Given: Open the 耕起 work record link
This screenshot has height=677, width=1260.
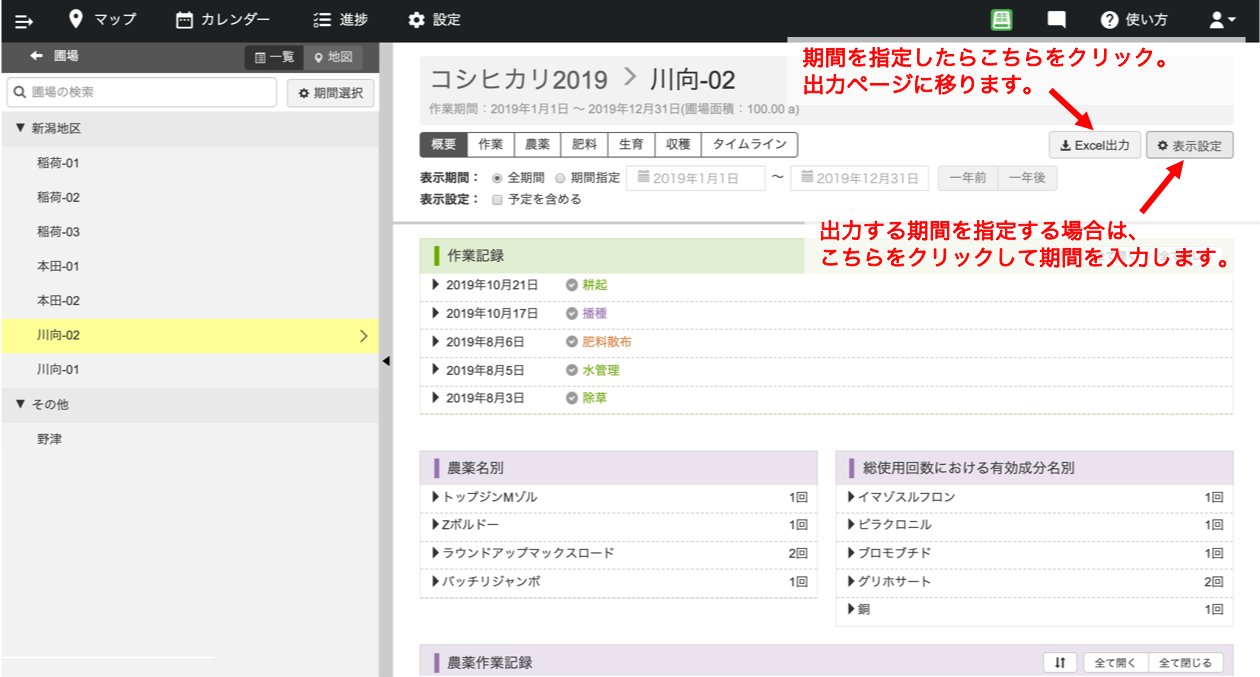Looking at the screenshot, I should [595, 285].
